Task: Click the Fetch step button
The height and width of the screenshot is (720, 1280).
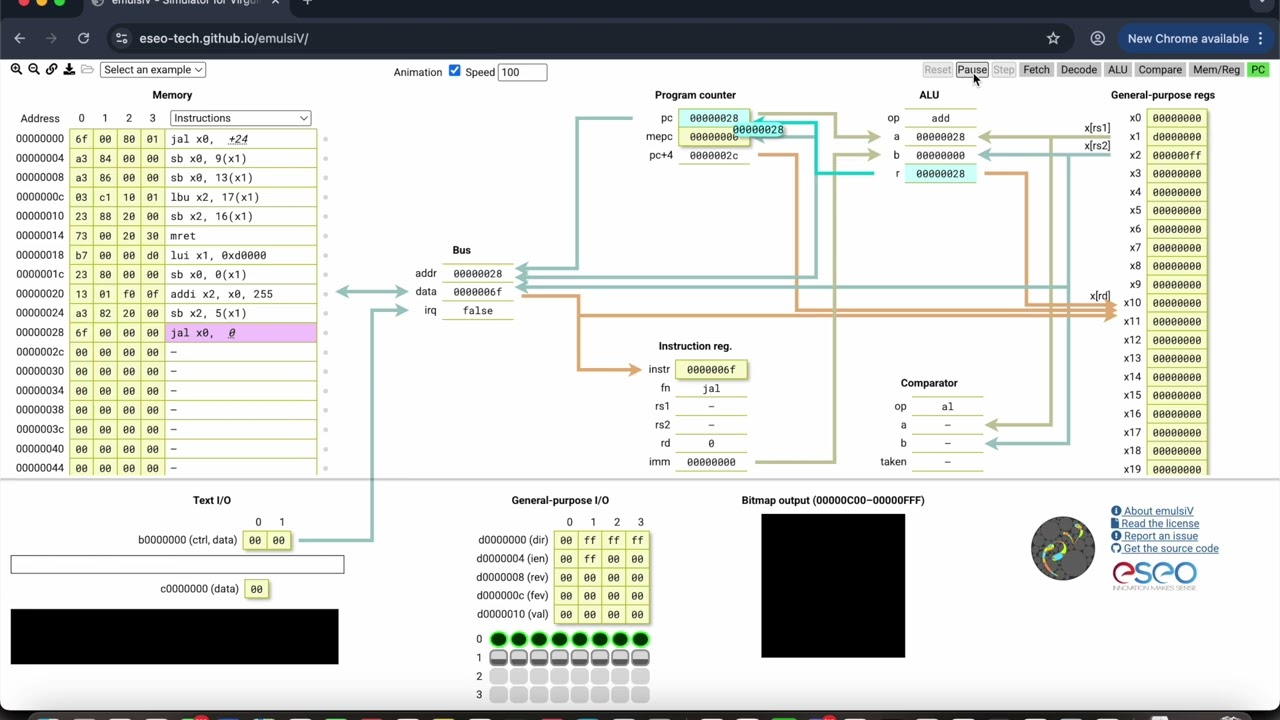Action: tap(1036, 70)
